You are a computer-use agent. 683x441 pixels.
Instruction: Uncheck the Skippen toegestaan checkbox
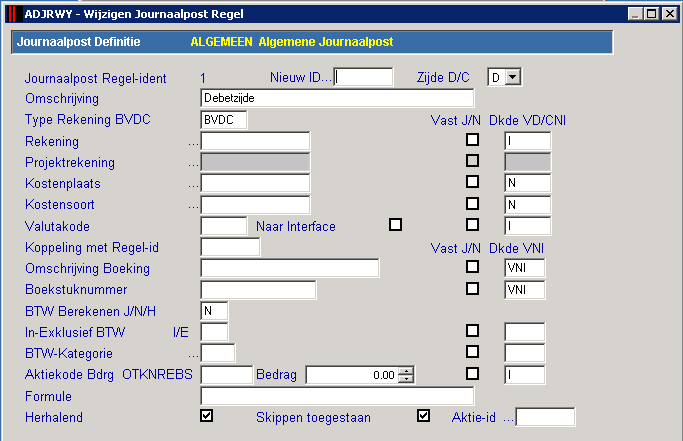pyautogui.click(x=423, y=416)
